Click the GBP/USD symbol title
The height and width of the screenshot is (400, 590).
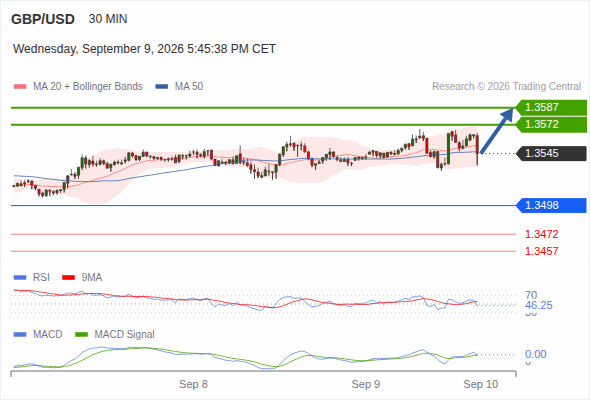tap(43, 19)
